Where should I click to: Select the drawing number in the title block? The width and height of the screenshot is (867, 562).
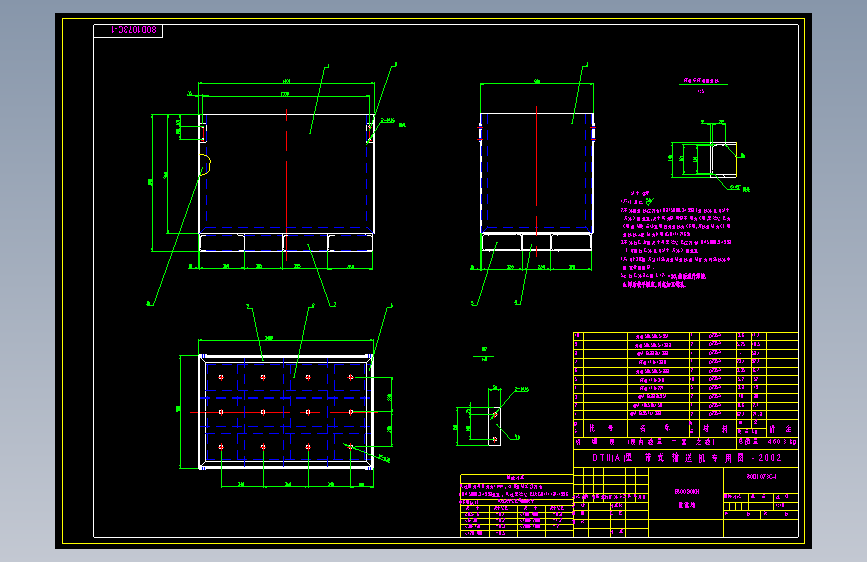point(761,476)
